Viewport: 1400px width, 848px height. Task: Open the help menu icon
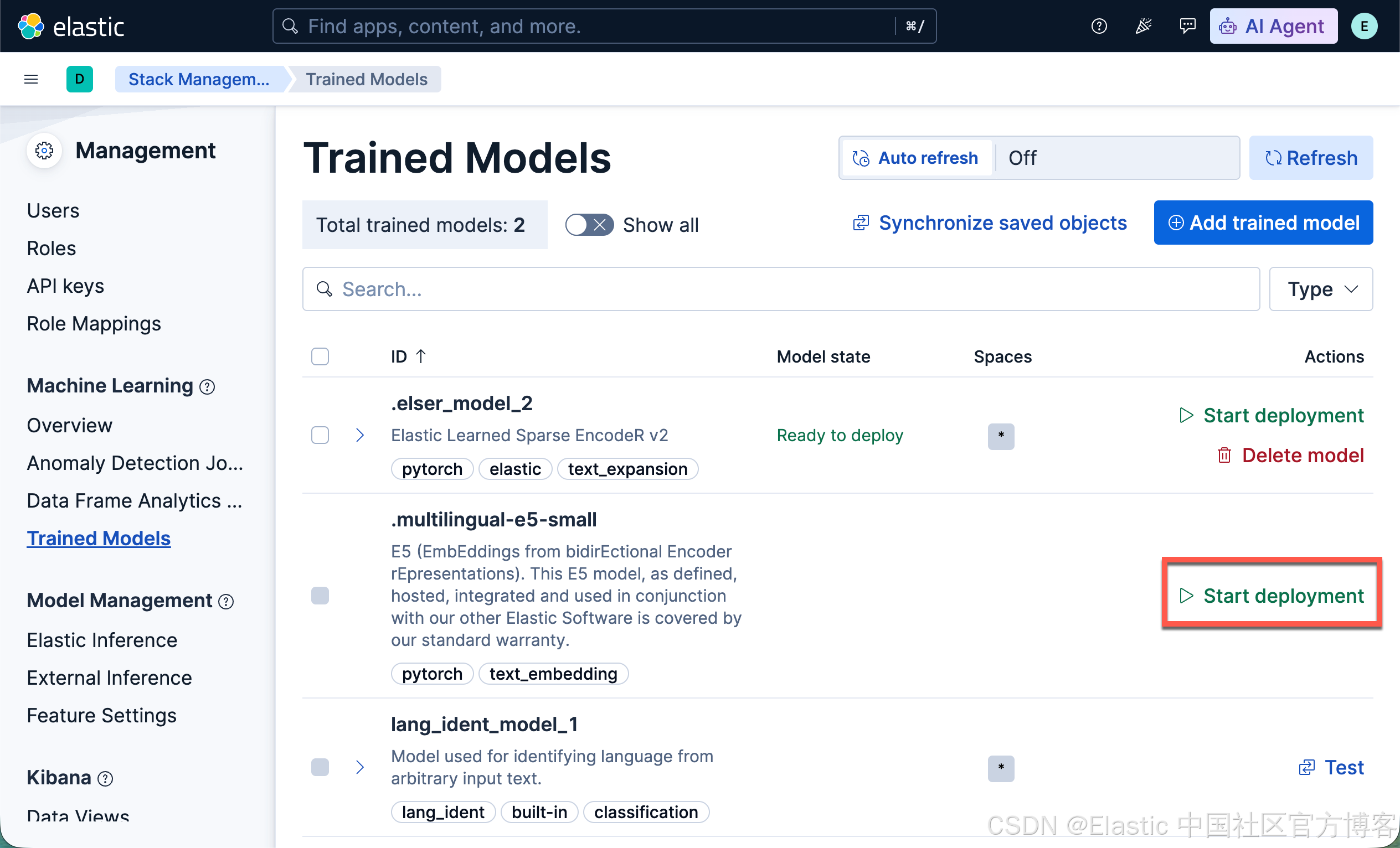1099,26
